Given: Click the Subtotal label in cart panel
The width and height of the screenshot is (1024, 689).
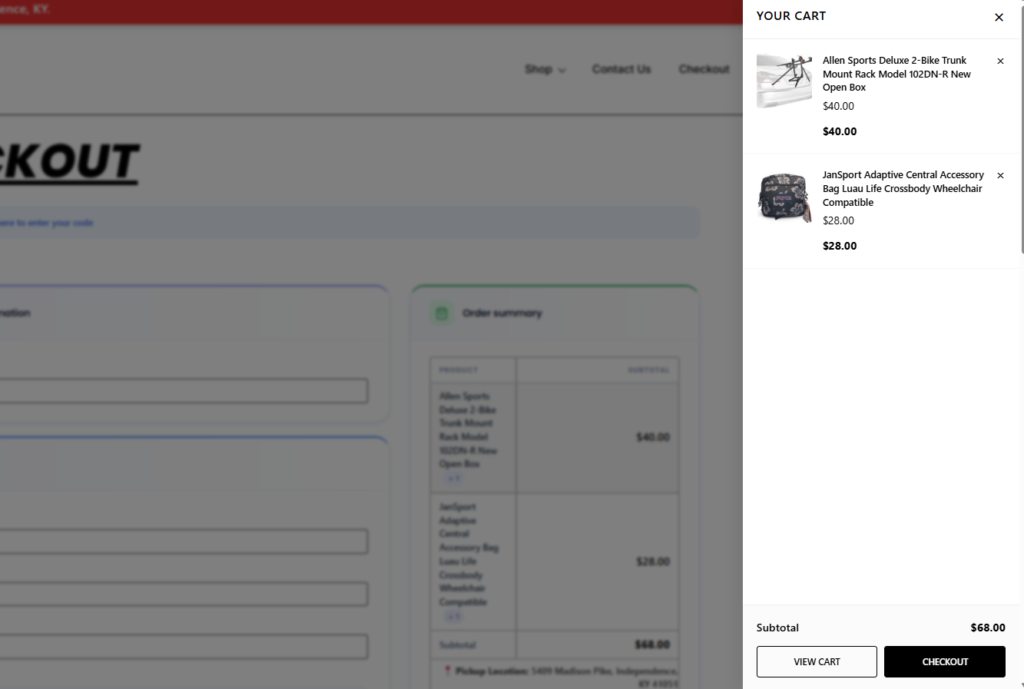Looking at the screenshot, I should click(x=777, y=628).
